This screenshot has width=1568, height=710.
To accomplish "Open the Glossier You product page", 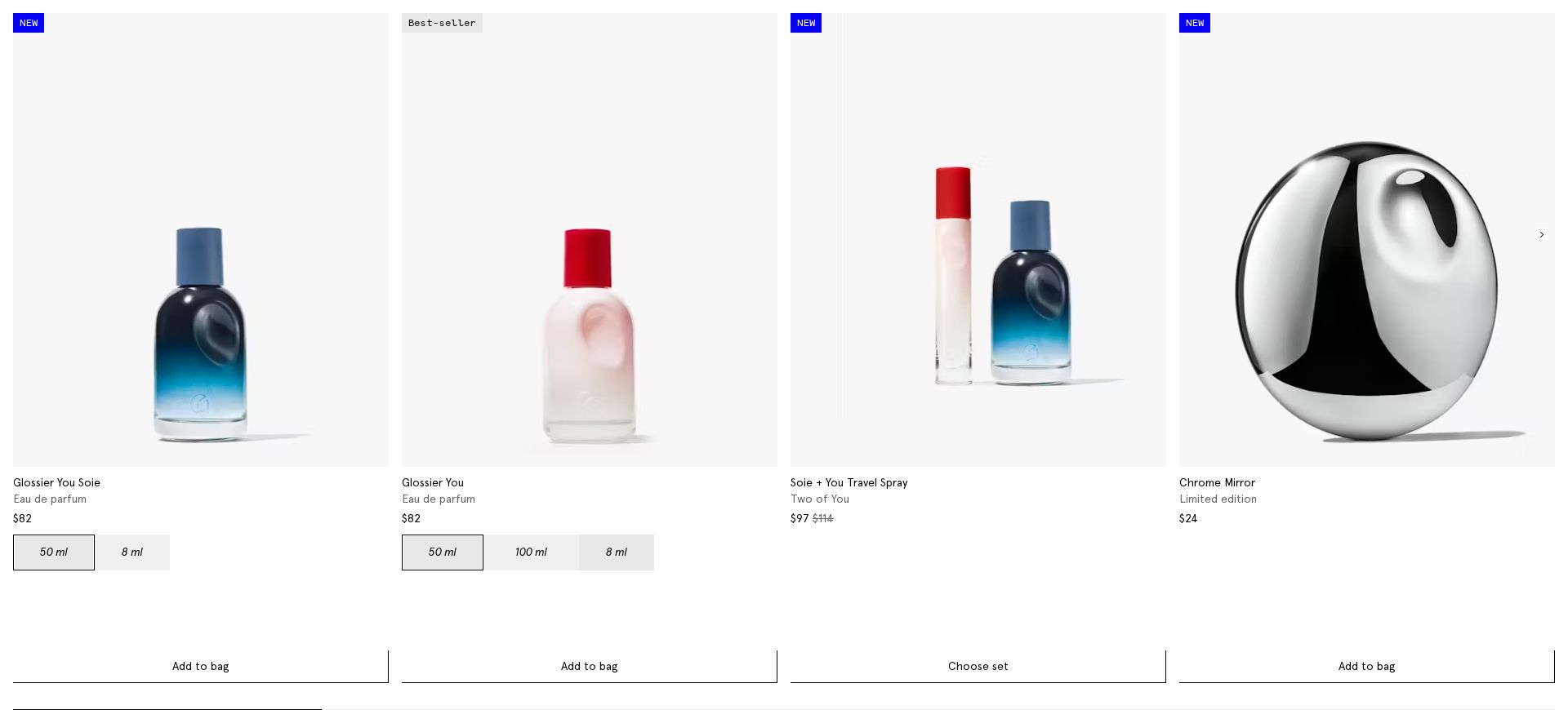I will [x=432, y=482].
